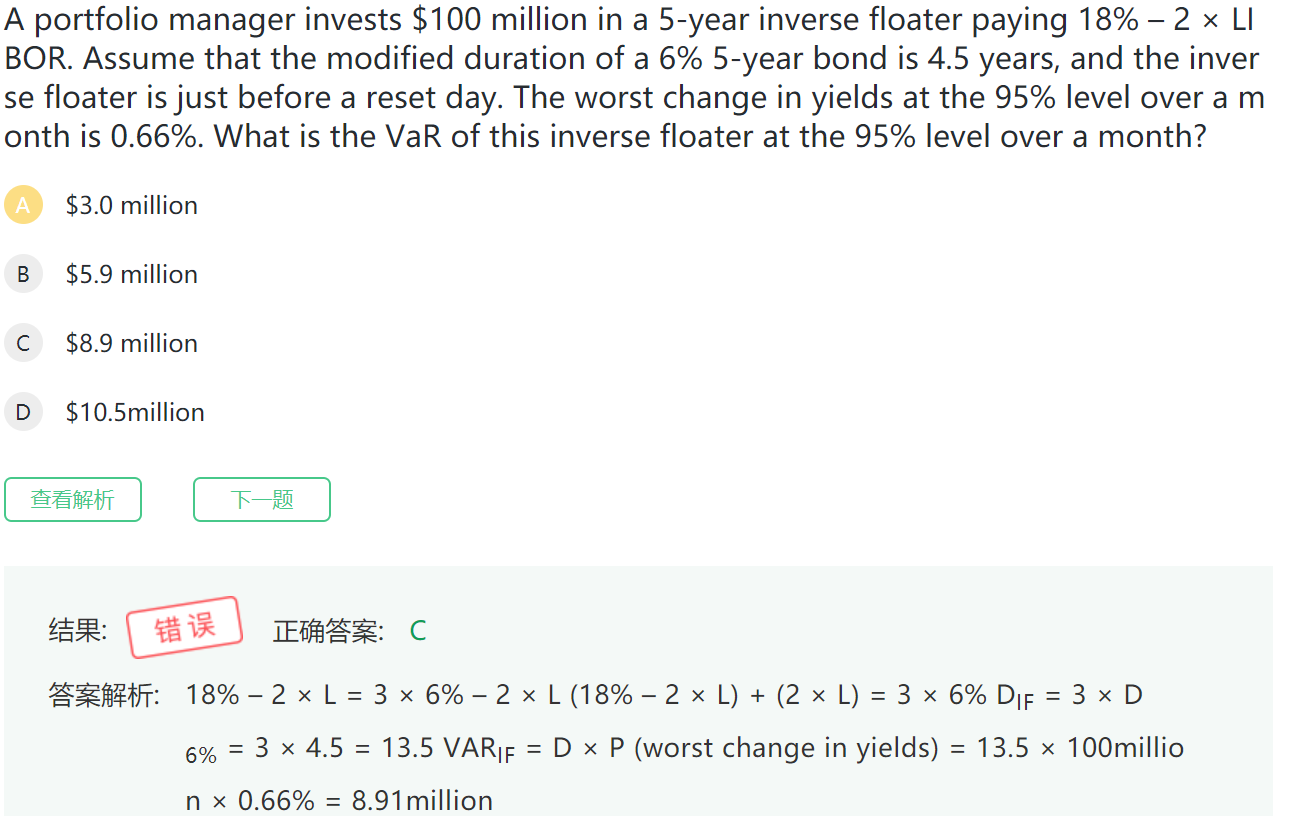Image resolution: width=1304 pixels, height=816 pixels.
Task: Click the 答案解析: label
Action: point(104,695)
